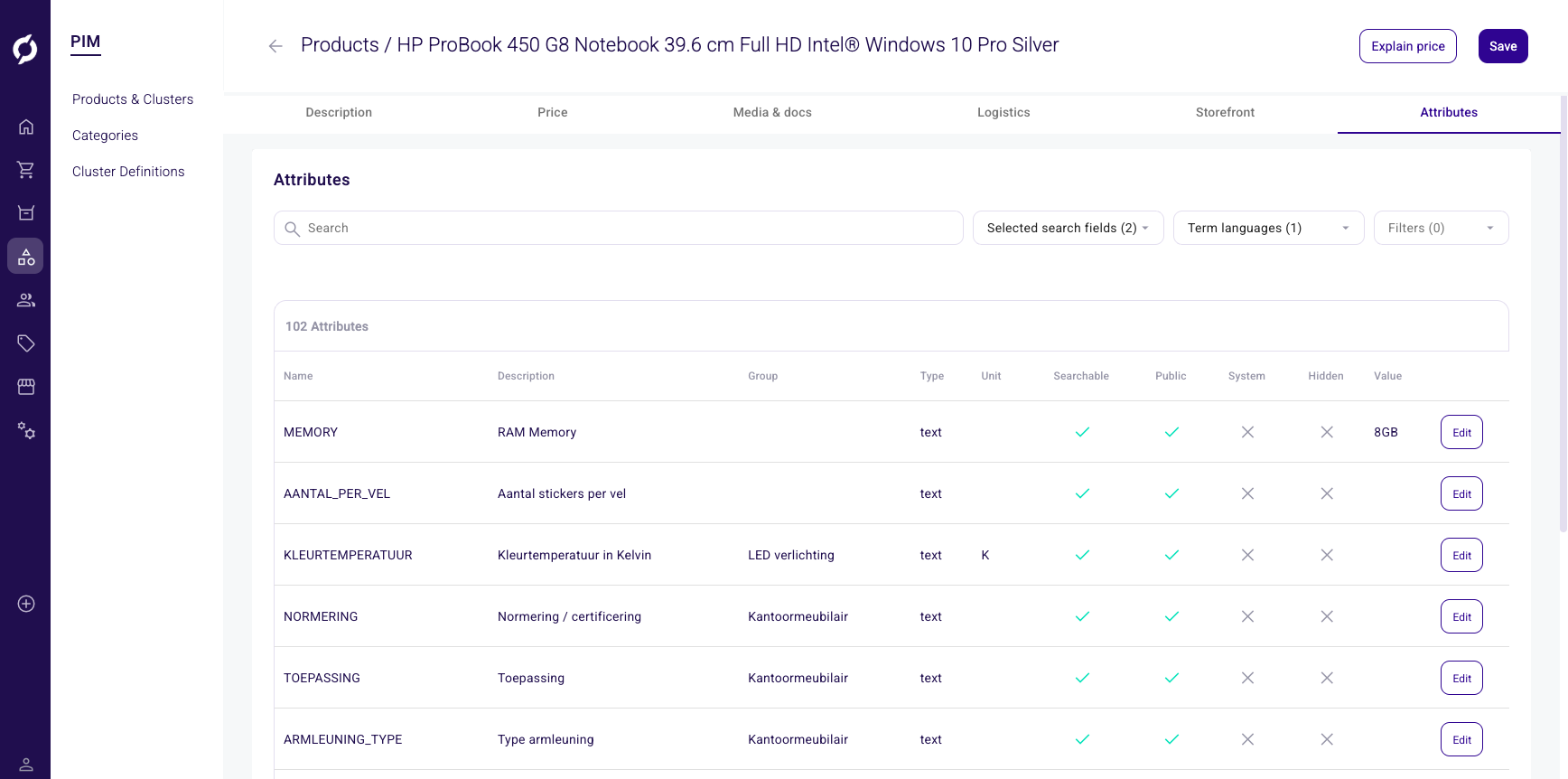
Task: Open the storefront shop icon
Action: pos(26,387)
